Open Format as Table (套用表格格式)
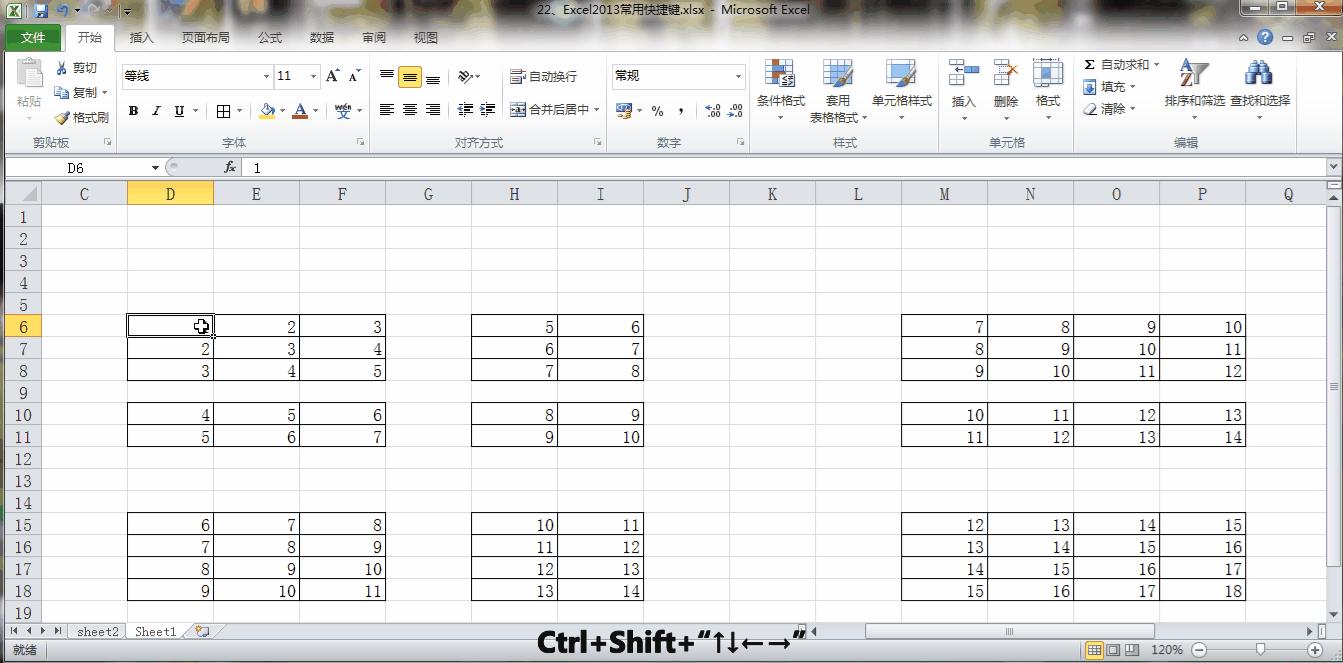Screen dimensions: 1343x663 tap(838, 90)
